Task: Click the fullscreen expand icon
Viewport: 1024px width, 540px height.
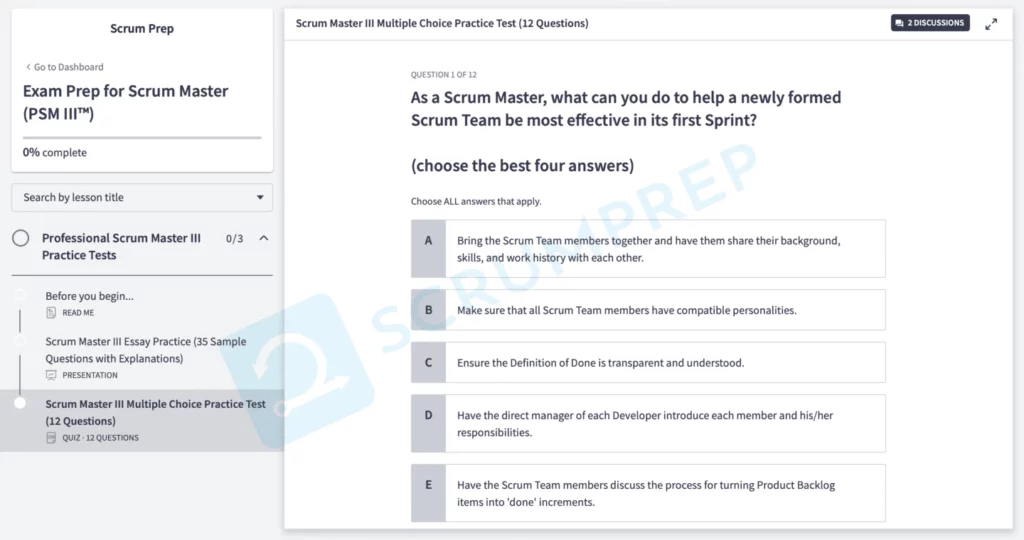Action: (x=991, y=24)
